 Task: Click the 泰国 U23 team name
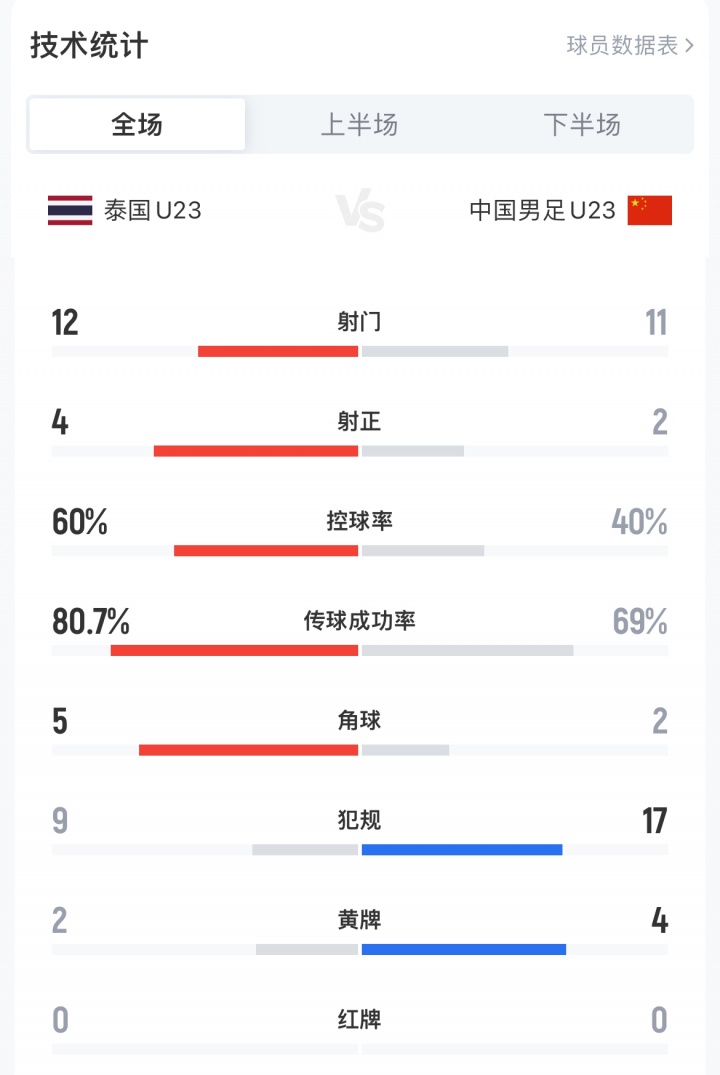153,210
